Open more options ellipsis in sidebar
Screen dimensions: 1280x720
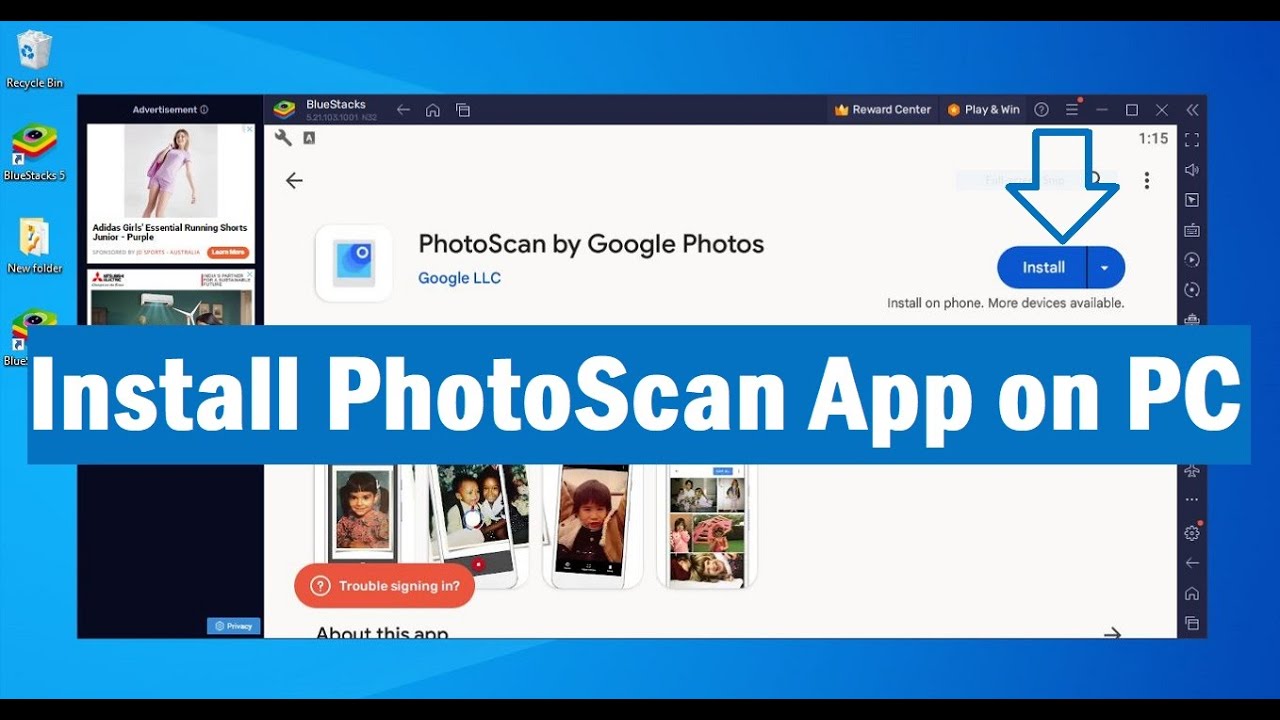pos(1191,500)
